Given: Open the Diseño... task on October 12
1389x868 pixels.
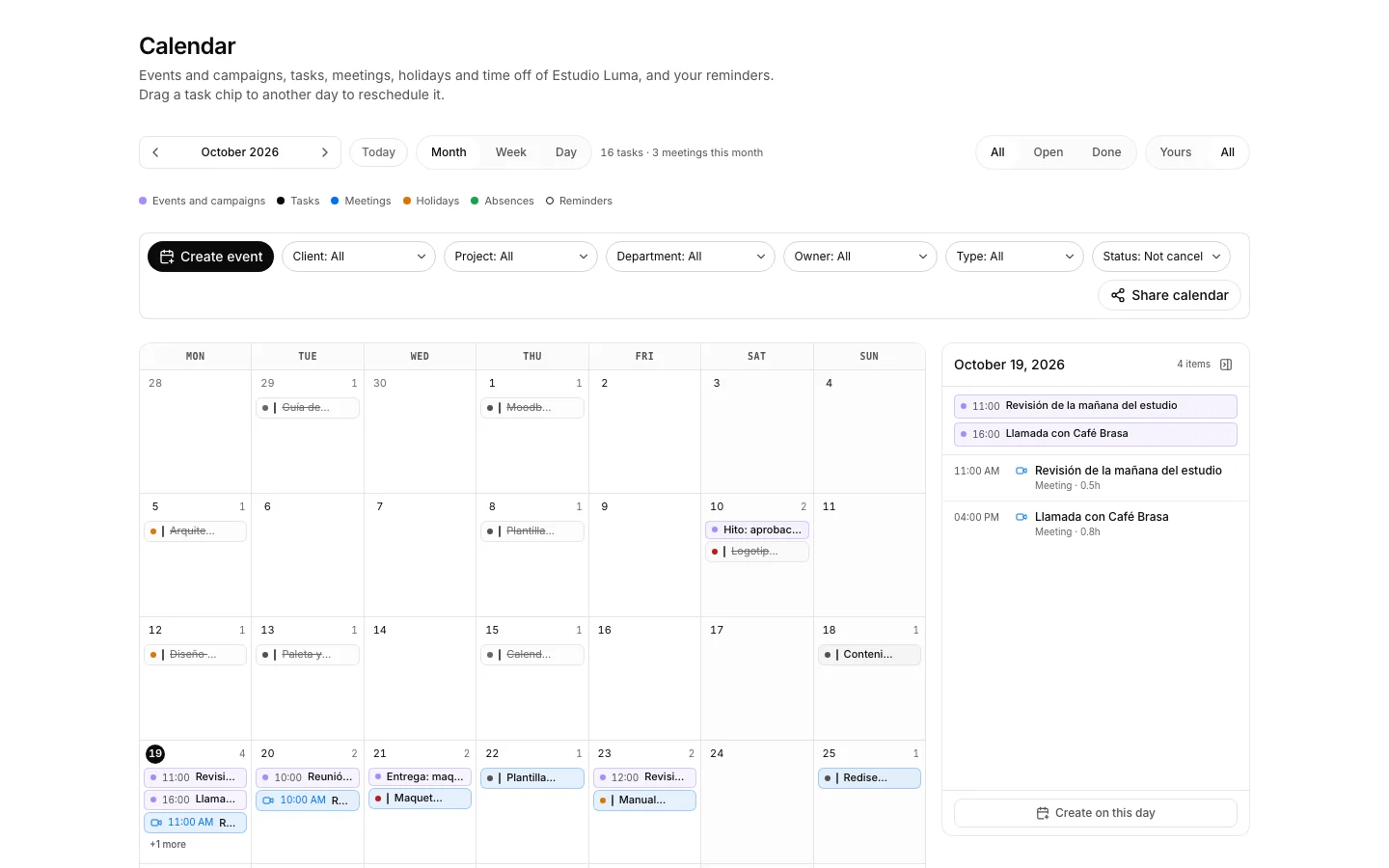Looking at the screenshot, I should click(x=196, y=655).
